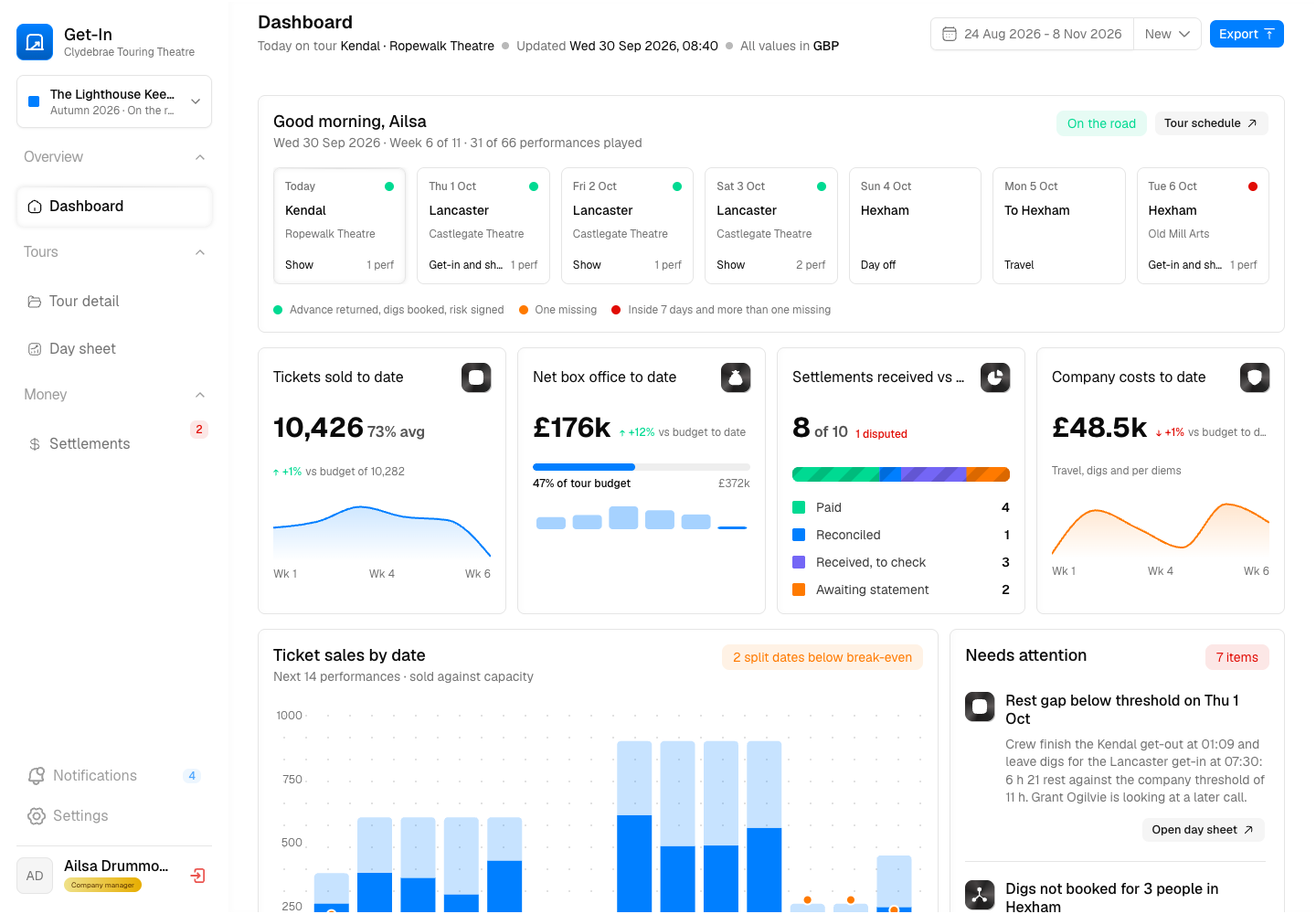Click the 7 items badge
The height and width of the screenshot is (914, 1316).
(x=1237, y=657)
